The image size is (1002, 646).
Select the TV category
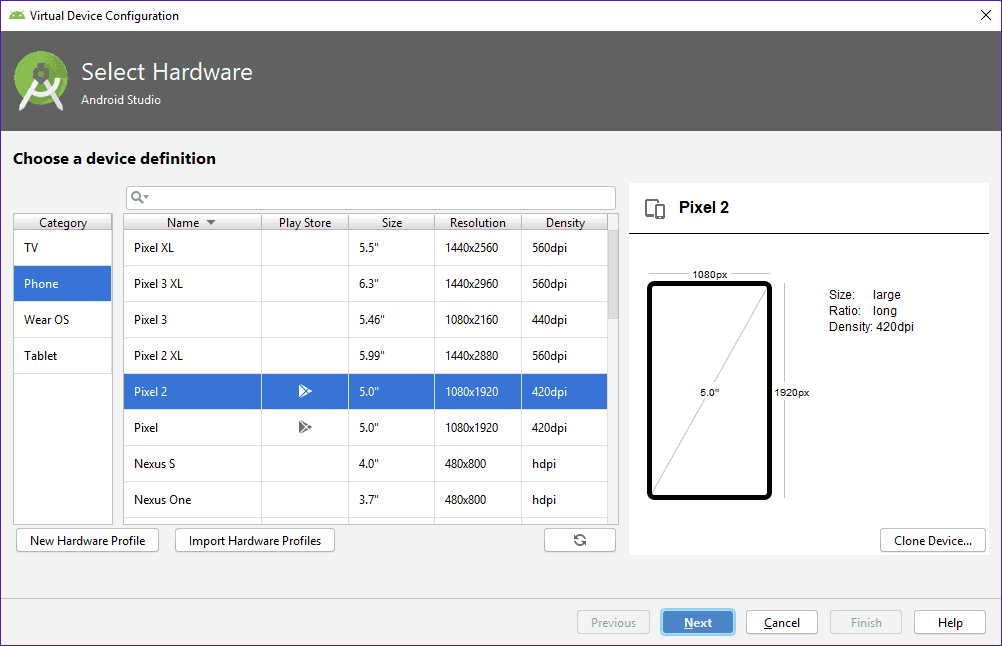[x=62, y=248]
